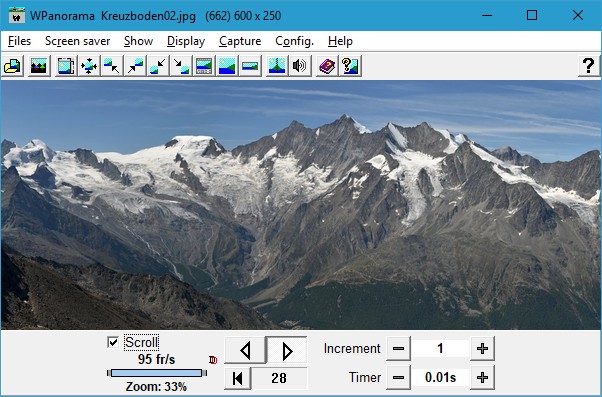Open the Config. menu
The image size is (602, 397).
pyautogui.click(x=294, y=41)
